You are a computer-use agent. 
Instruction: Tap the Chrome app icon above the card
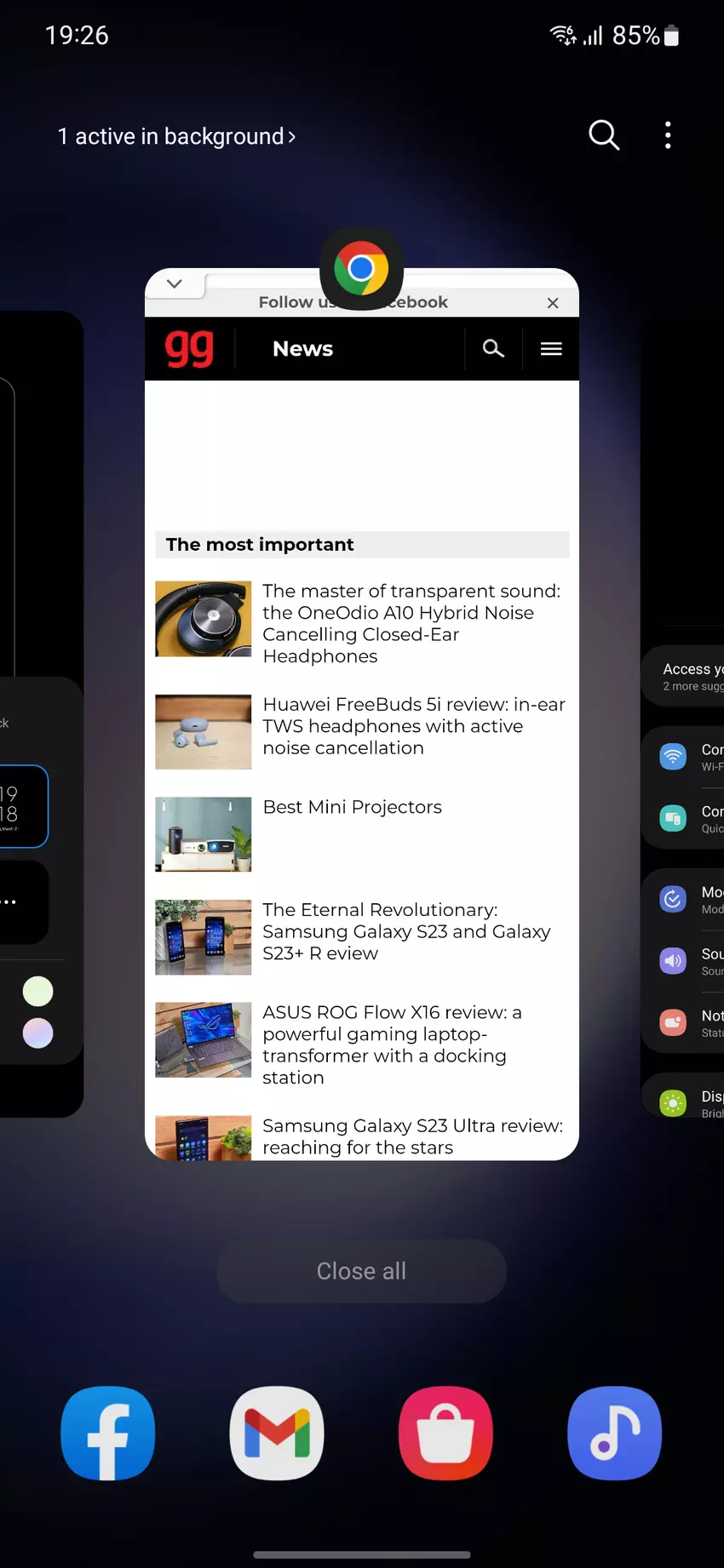(361, 269)
